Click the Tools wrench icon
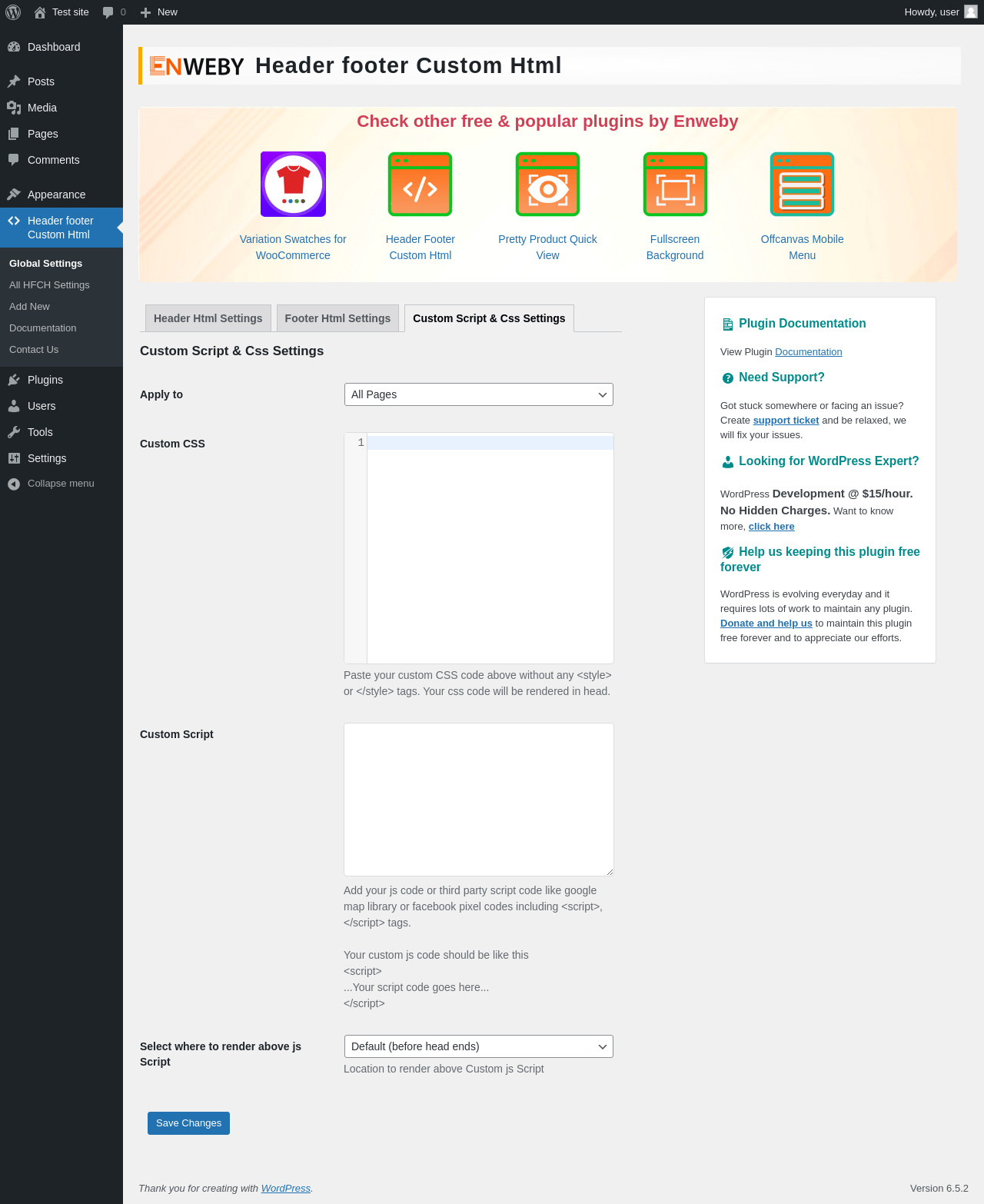Viewport: 984px width, 1204px height. (x=14, y=432)
